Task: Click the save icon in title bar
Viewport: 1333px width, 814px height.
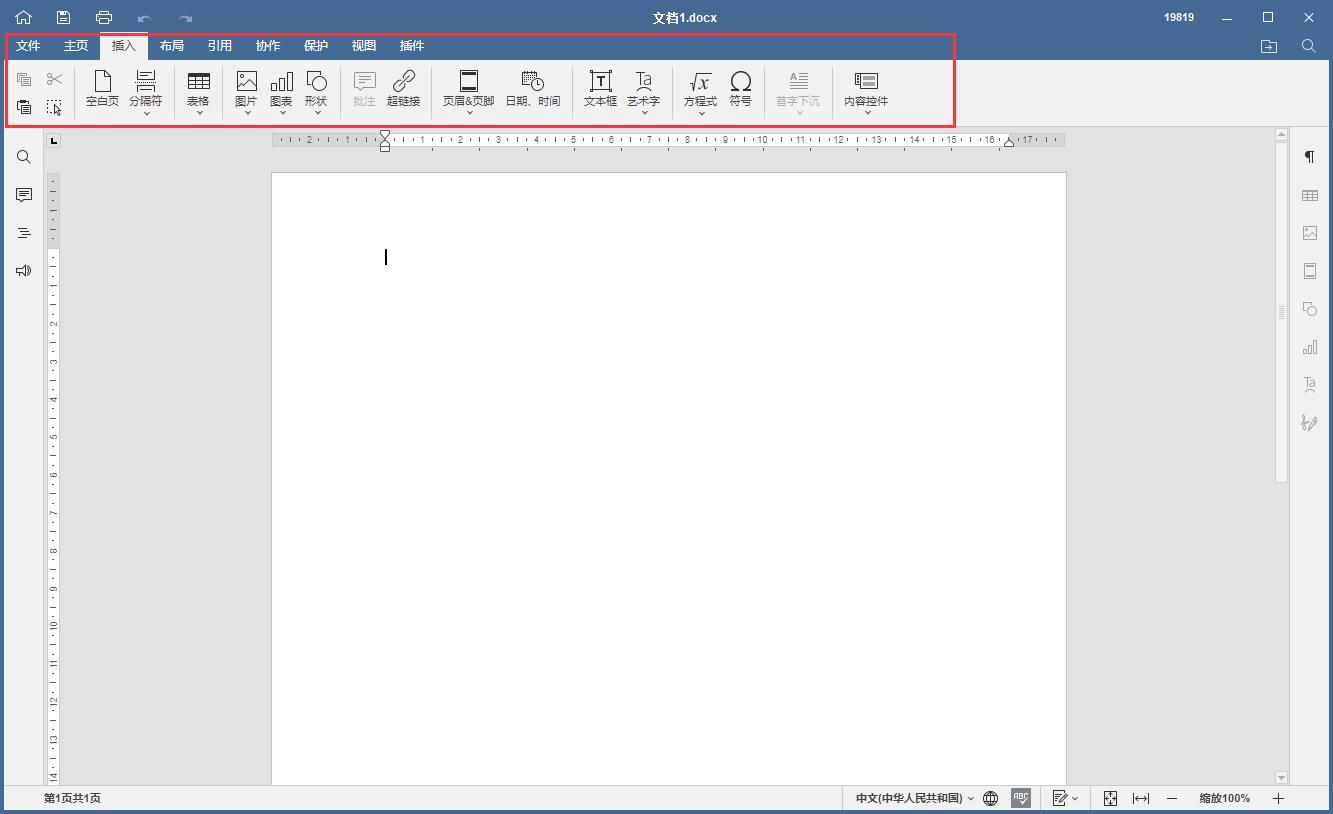Action: pos(63,18)
